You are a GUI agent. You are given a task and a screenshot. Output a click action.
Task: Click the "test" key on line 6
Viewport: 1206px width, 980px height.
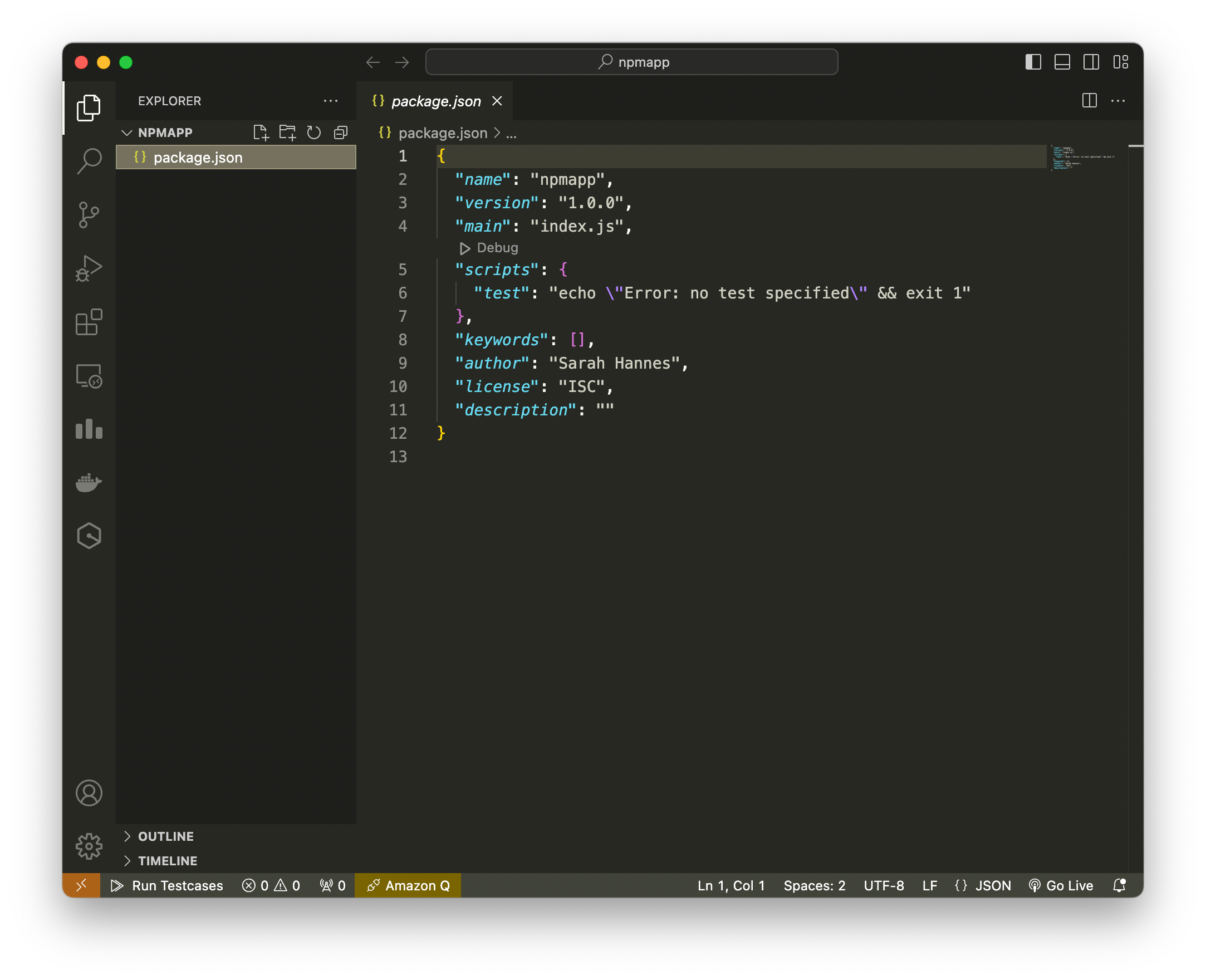(x=502, y=293)
